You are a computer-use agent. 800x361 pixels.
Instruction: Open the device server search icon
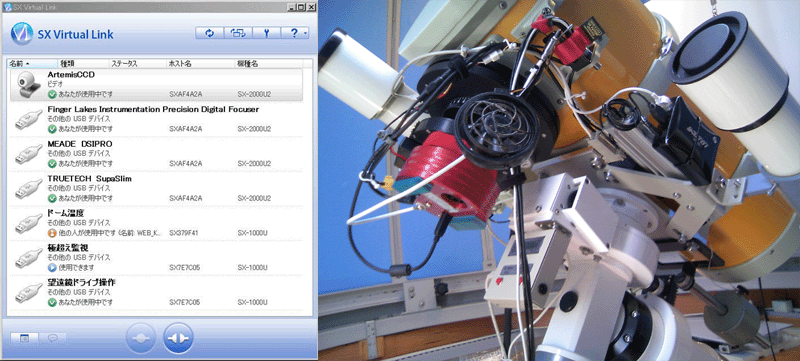[238, 33]
